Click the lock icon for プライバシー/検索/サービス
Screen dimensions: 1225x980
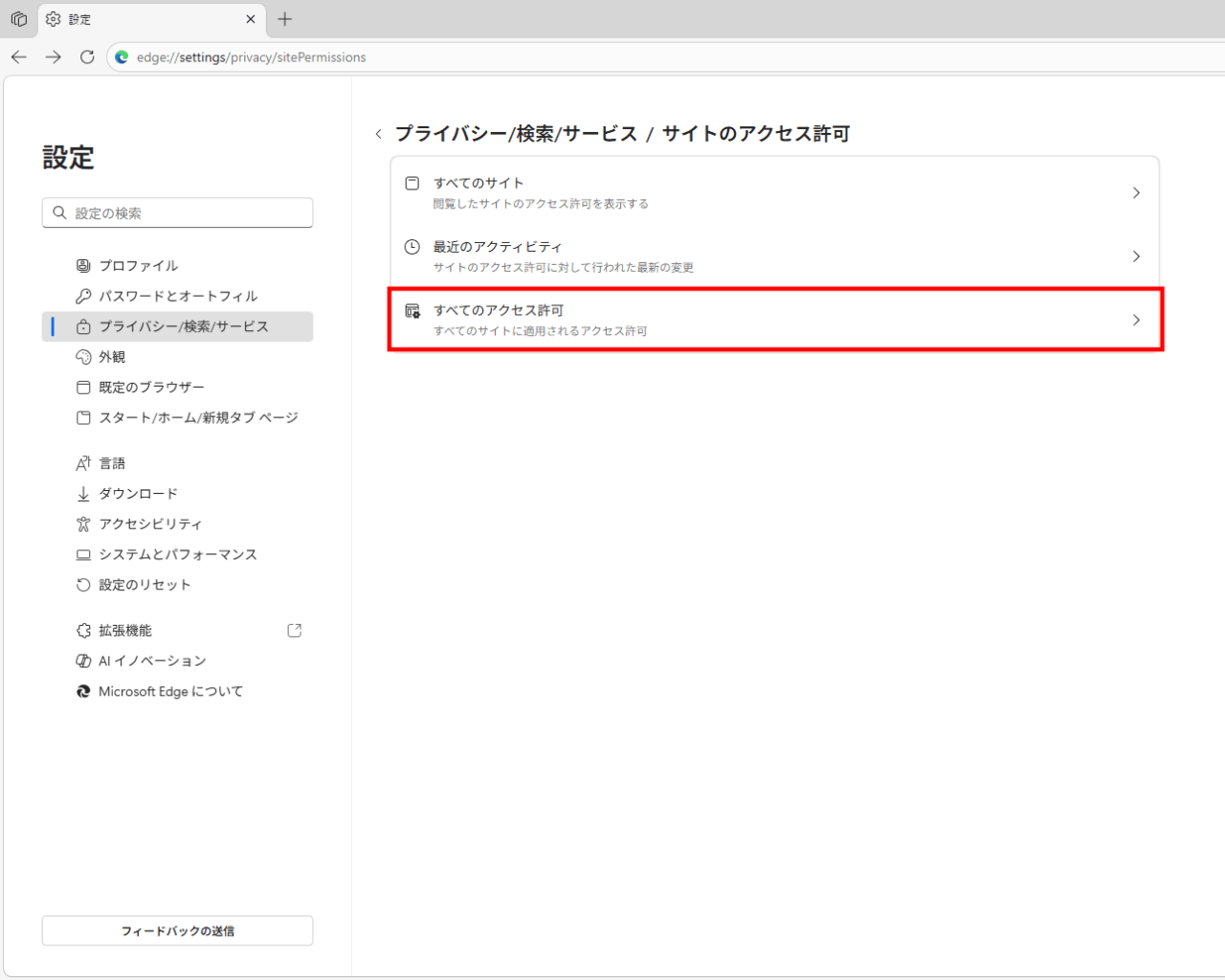(83, 327)
